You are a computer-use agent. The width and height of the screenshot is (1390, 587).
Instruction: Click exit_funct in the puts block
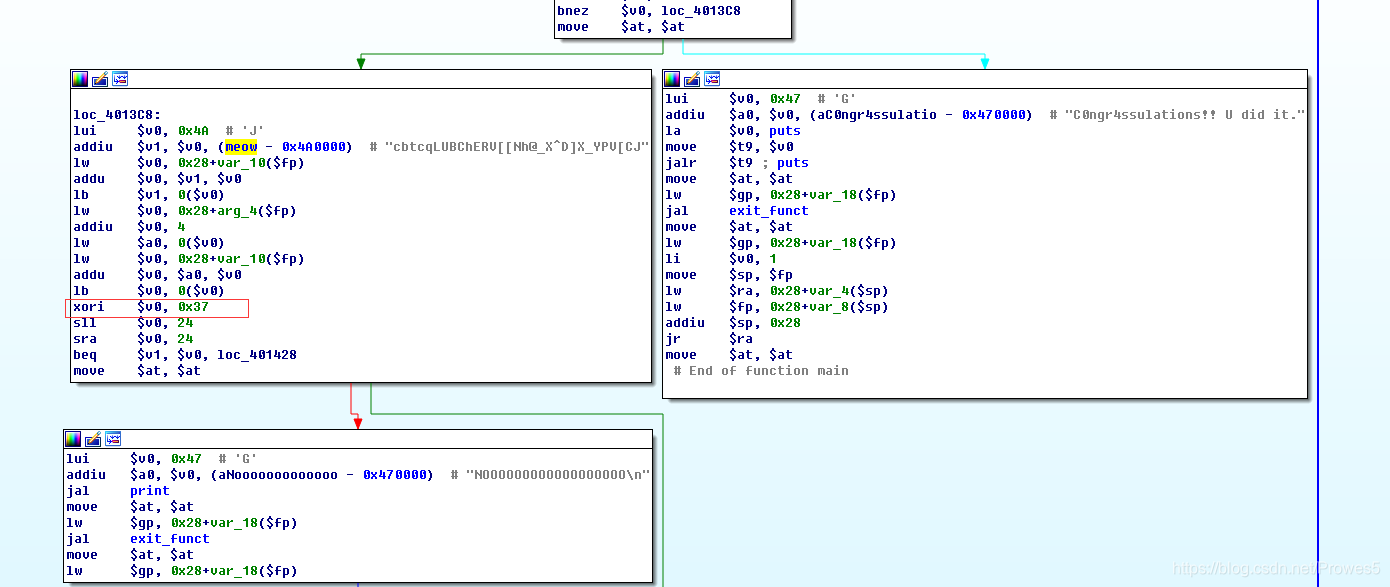tap(769, 211)
